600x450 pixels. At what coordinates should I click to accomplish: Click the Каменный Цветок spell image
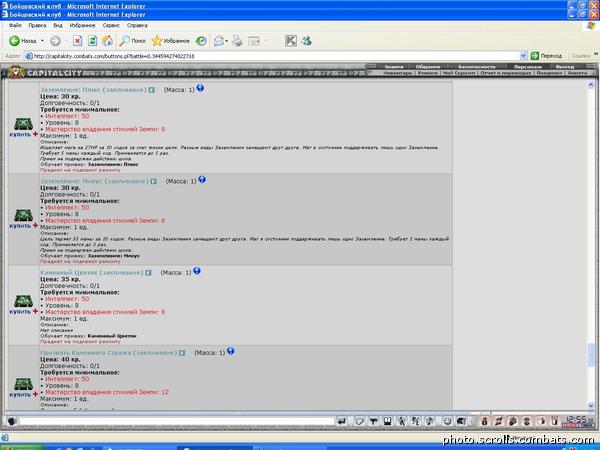click(x=23, y=301)
